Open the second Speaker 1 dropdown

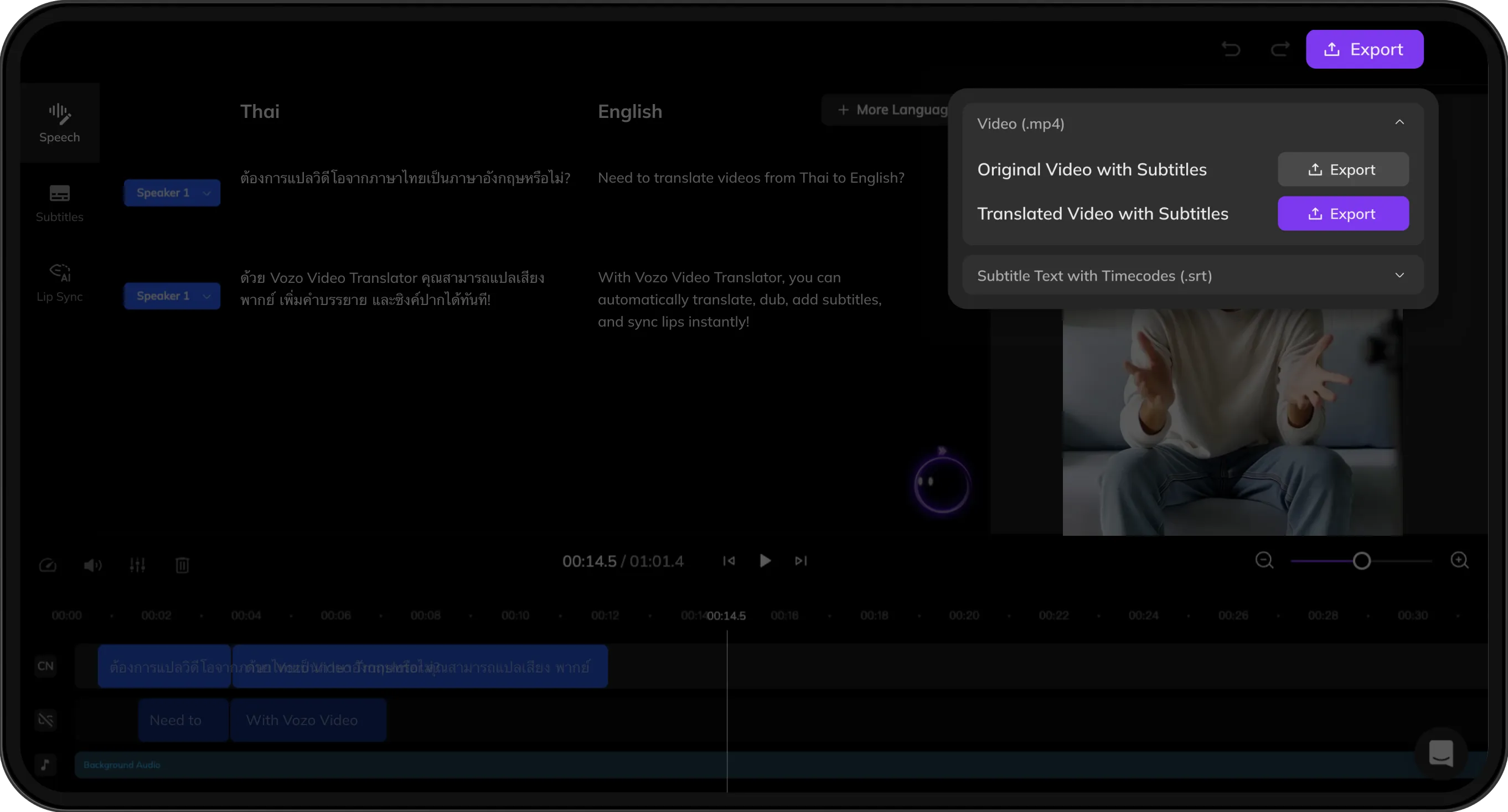pos(172,296)
